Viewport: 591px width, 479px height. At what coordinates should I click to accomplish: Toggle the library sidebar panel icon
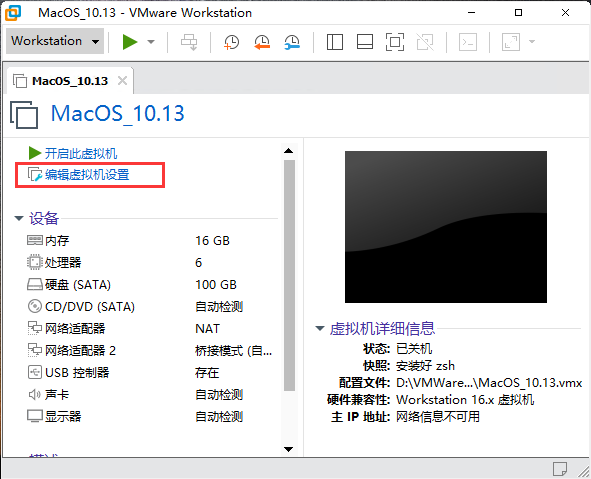(335, 42)
